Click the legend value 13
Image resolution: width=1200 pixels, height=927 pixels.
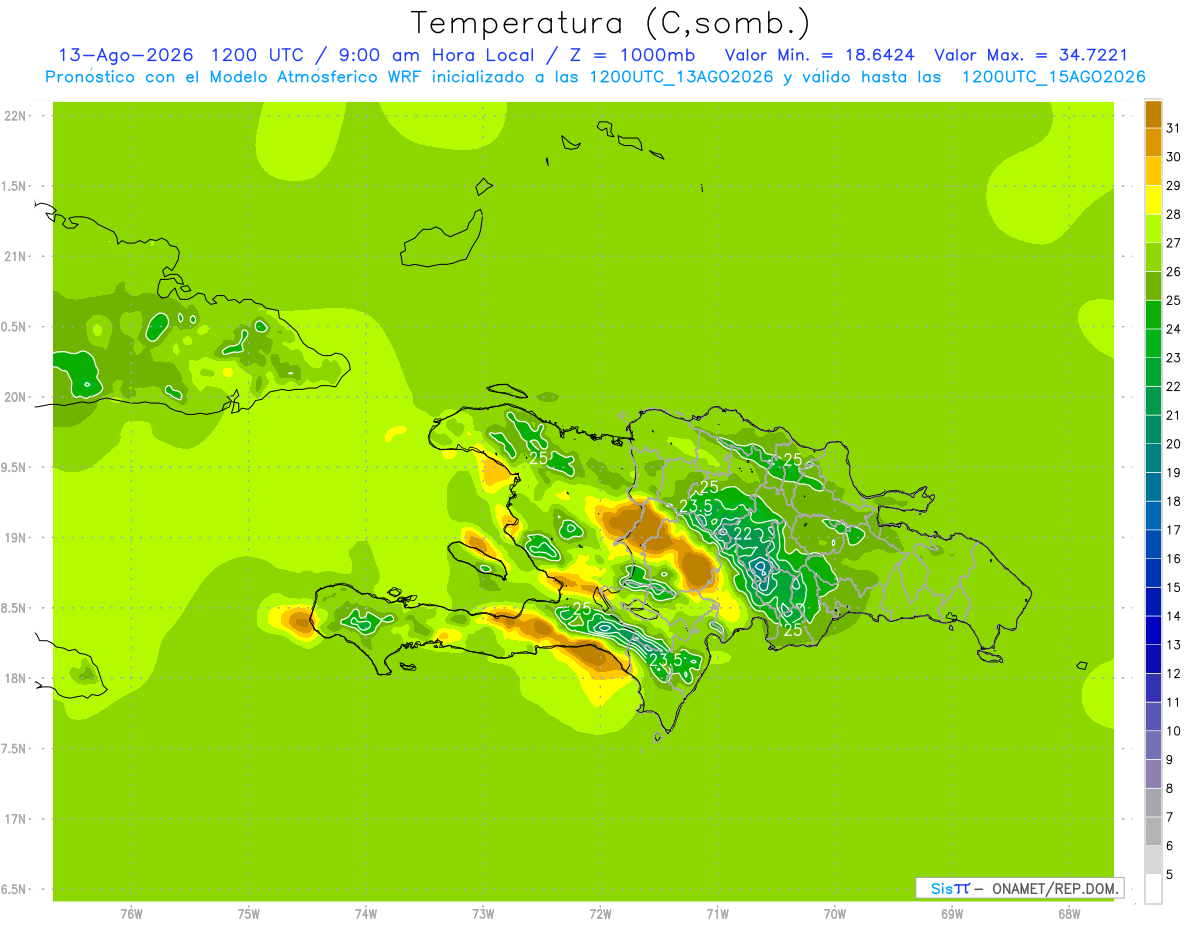click(x=1173, y=644)
